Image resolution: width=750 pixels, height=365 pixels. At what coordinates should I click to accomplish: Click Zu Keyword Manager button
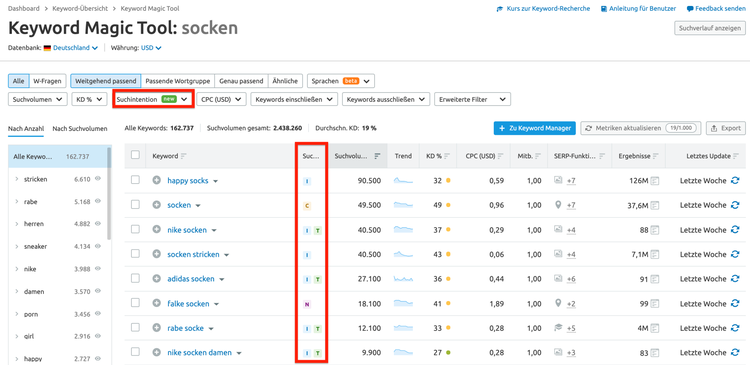535,128
